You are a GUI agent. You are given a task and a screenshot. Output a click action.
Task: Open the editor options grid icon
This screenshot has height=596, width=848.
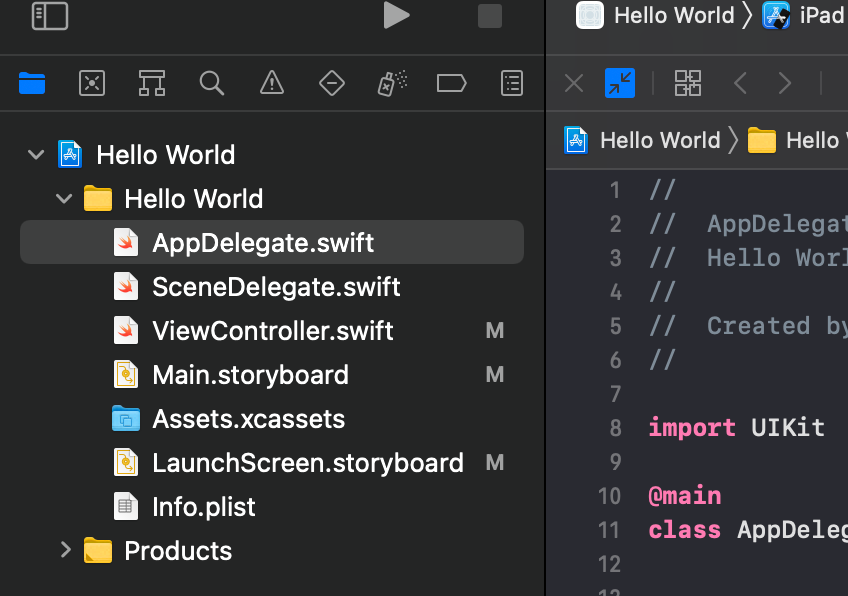[688, 83]
